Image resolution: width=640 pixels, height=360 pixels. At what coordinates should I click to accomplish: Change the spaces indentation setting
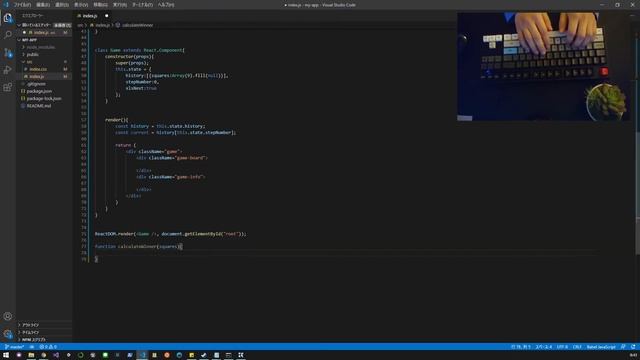coord(543,347)
